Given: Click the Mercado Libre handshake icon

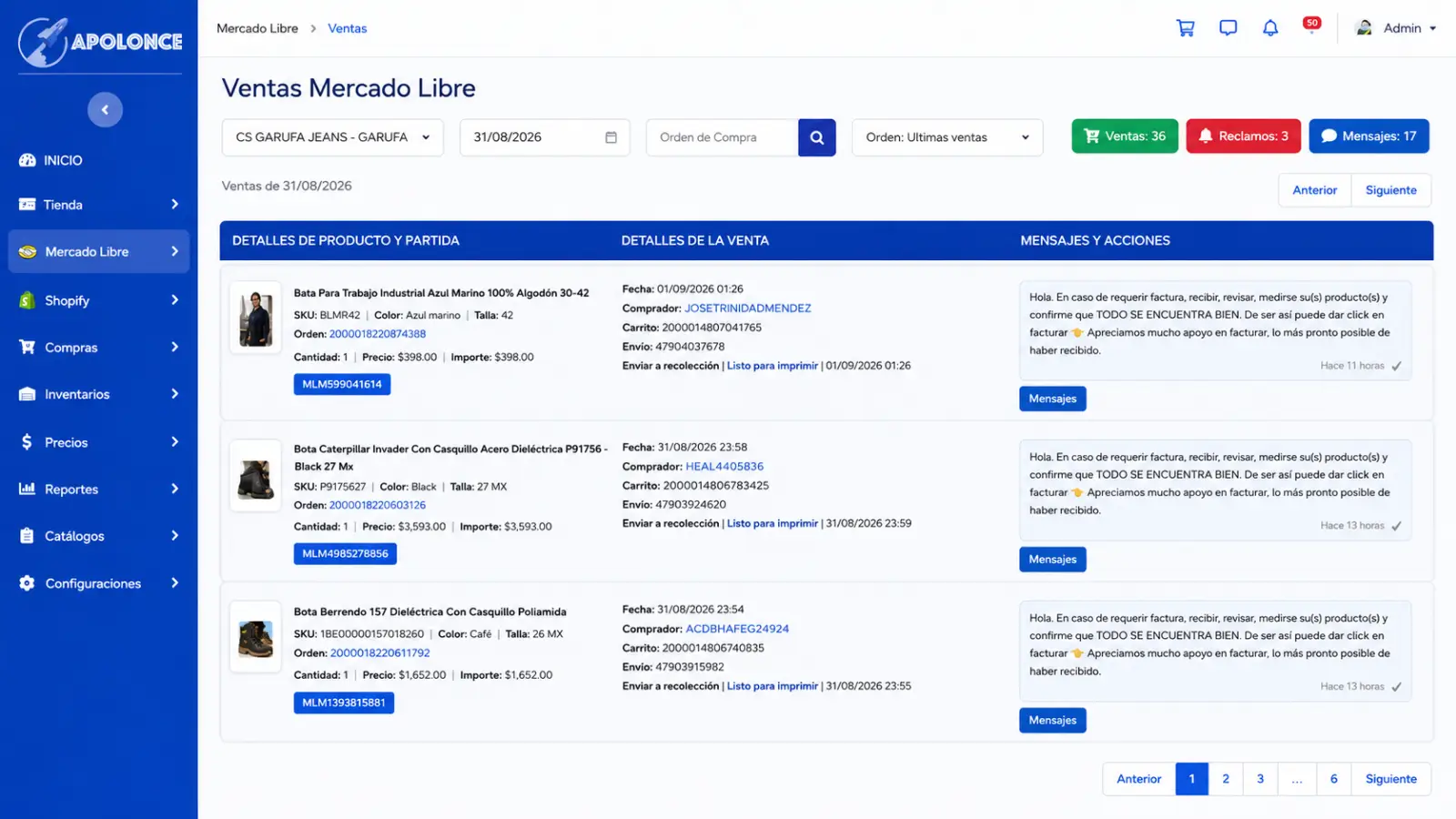Looking at the screenshot, I should tap(27, 252).
